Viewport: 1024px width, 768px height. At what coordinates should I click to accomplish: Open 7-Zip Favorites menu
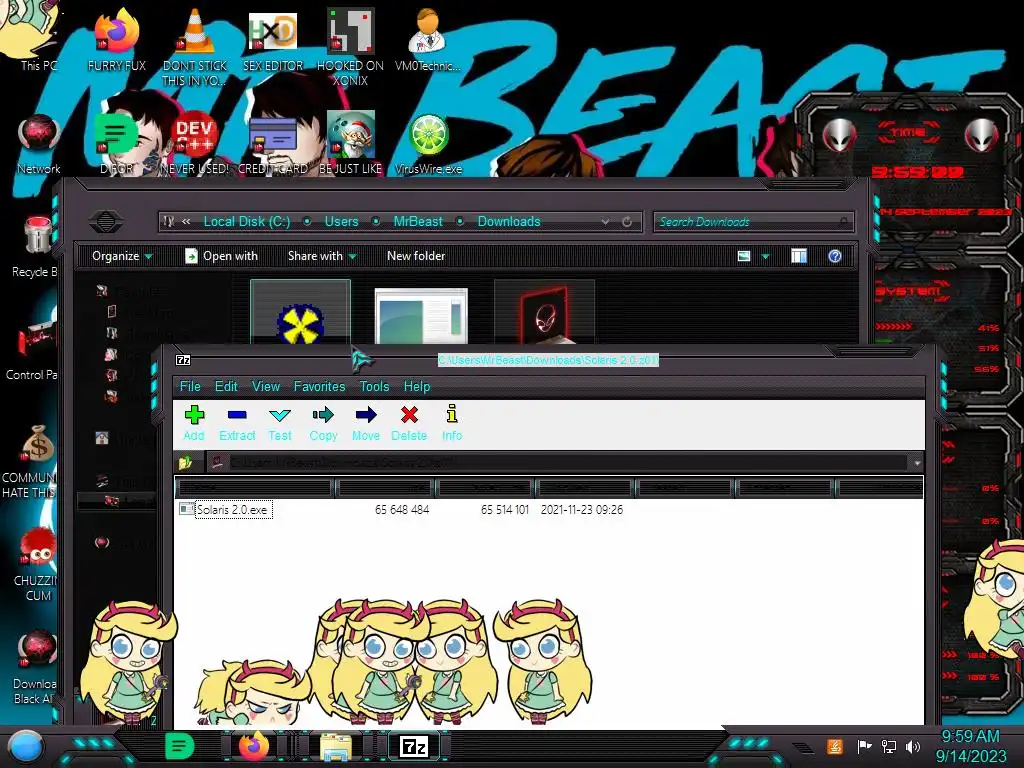click(319, 386)
